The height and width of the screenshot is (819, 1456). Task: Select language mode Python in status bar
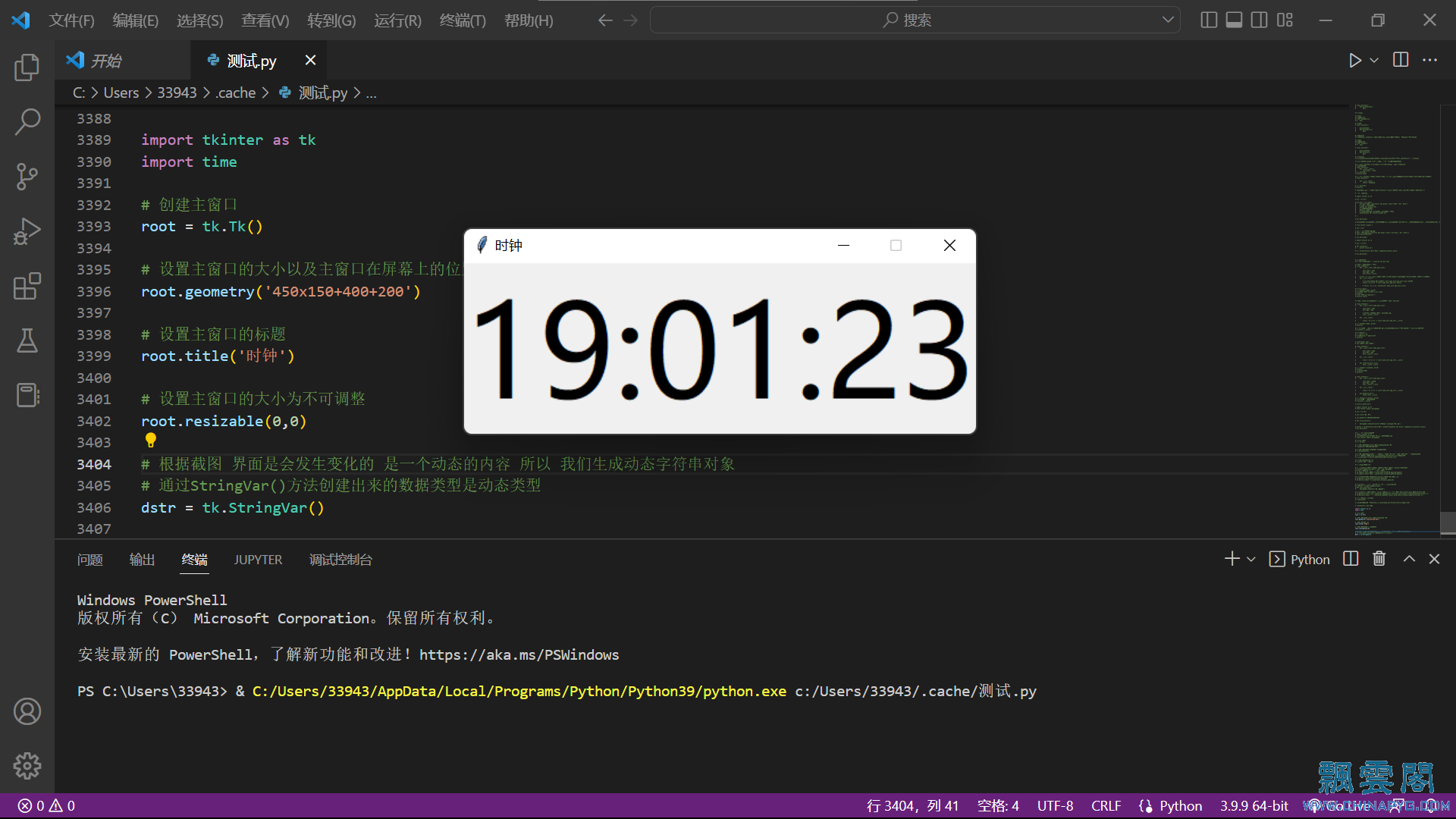click(1180, 805)
